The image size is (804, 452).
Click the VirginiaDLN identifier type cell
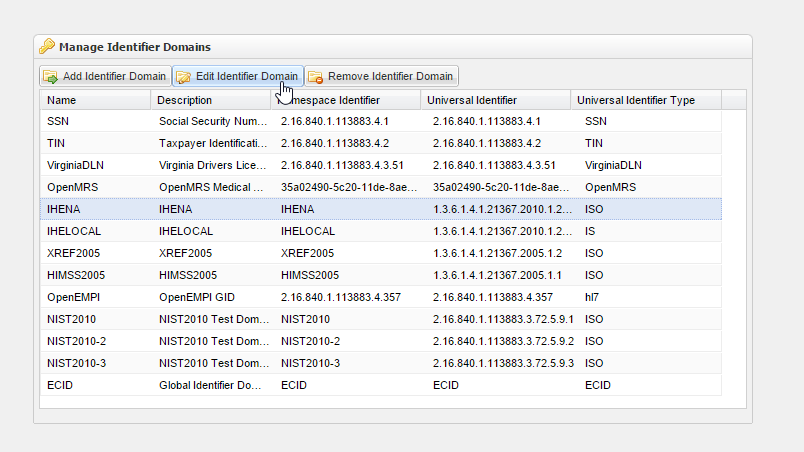(x=613, y=166)
